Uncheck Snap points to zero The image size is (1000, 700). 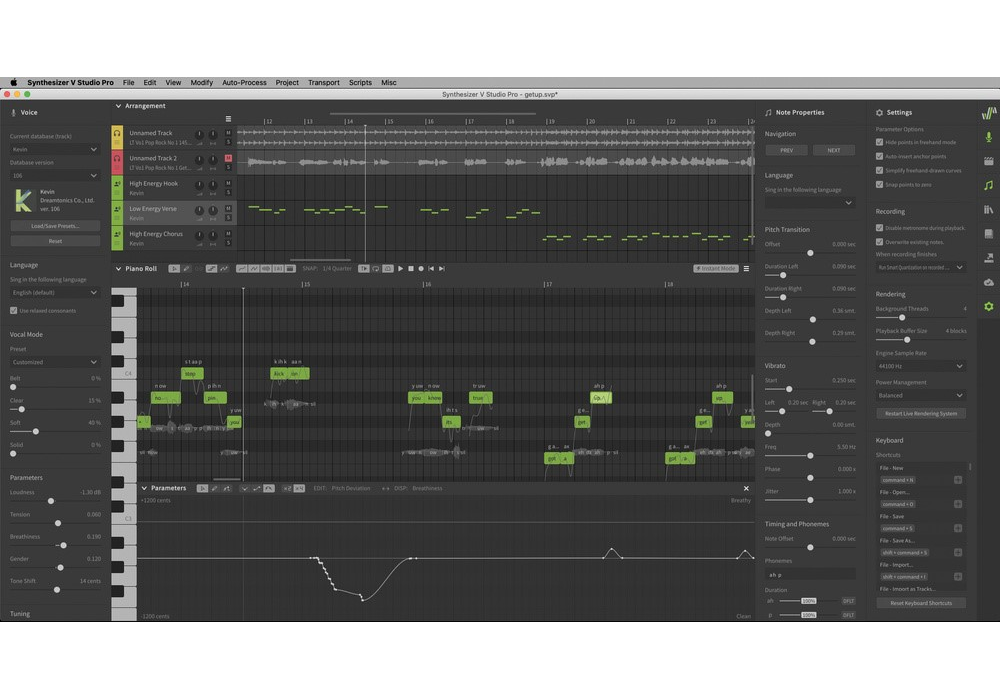click(x=879, y=184)
